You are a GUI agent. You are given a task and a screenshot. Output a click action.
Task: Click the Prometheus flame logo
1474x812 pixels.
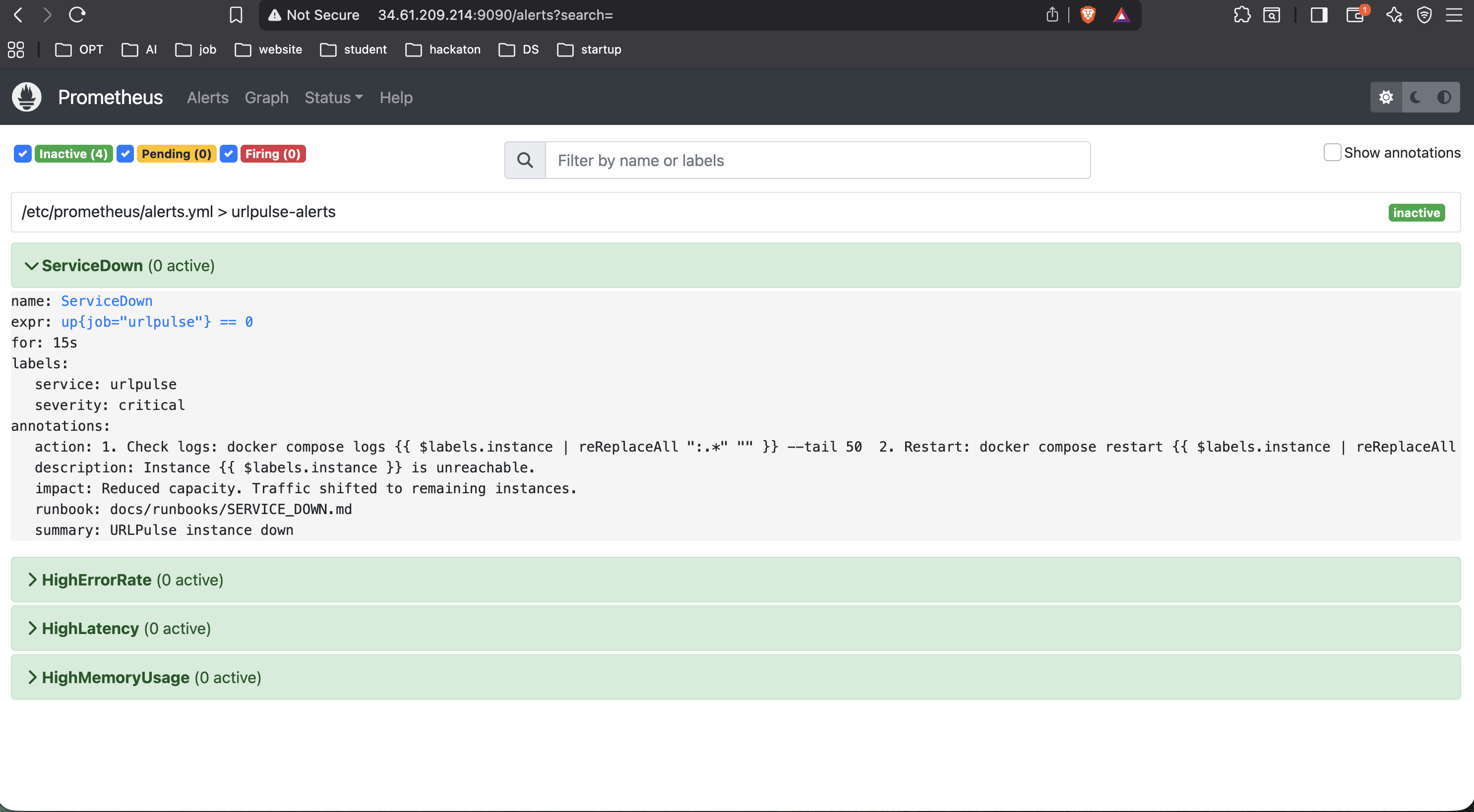(26, 97)
